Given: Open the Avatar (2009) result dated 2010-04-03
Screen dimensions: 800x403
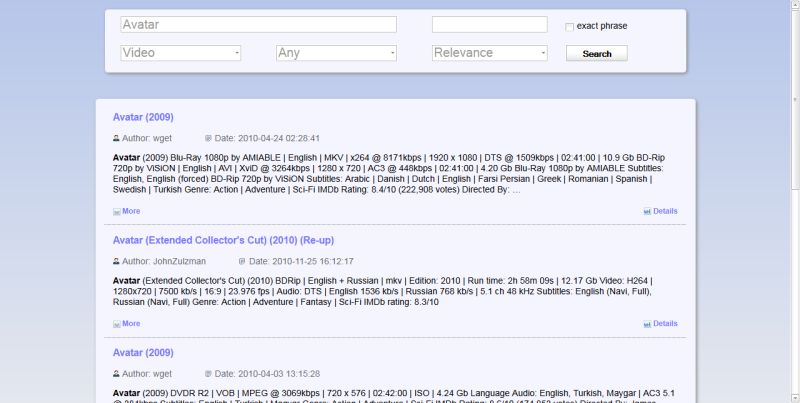Looking at the screenshot, I should pyautogui.click(x=143, y=353).
